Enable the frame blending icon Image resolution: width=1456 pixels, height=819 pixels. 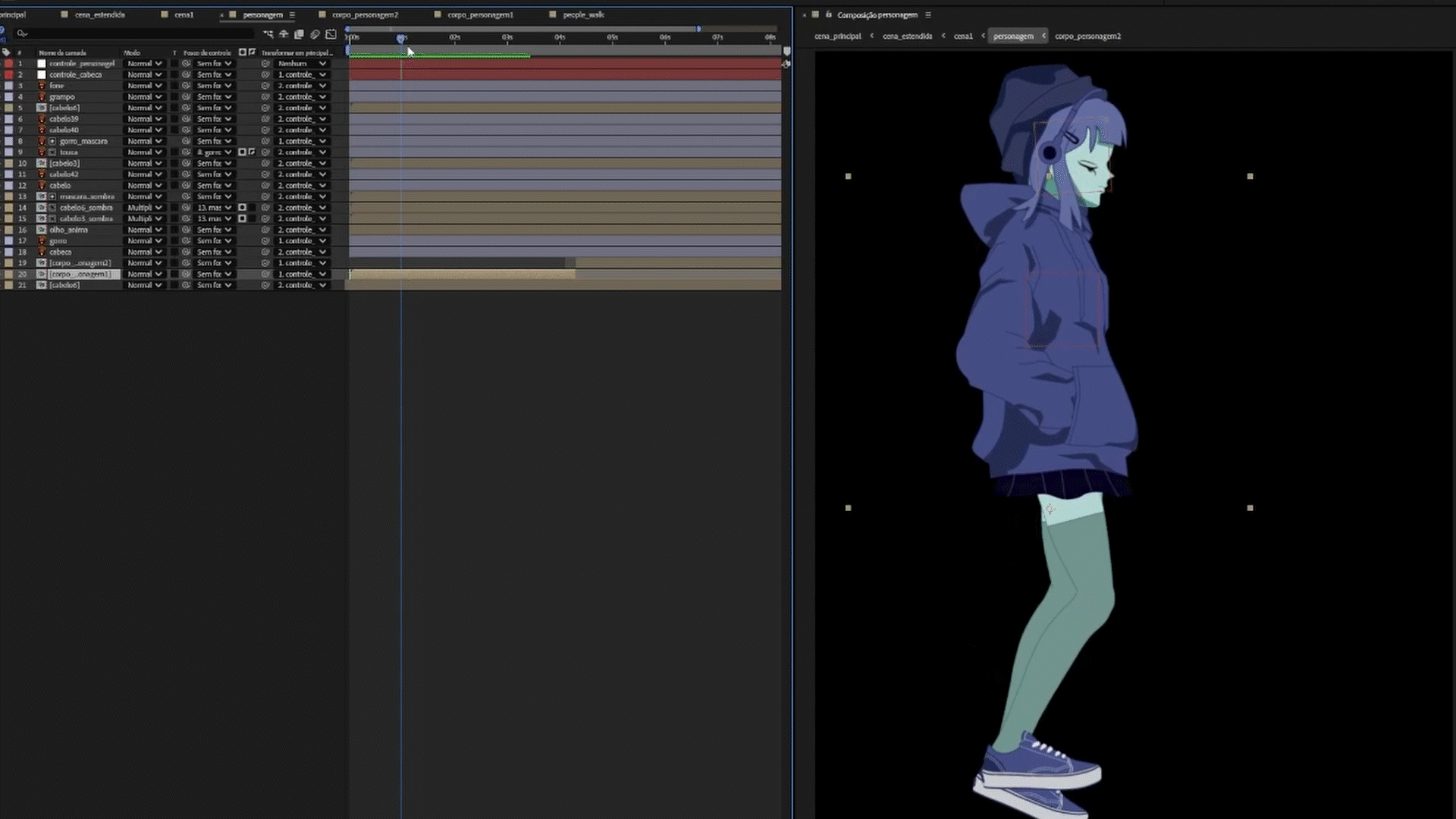(x=299, y=34)
